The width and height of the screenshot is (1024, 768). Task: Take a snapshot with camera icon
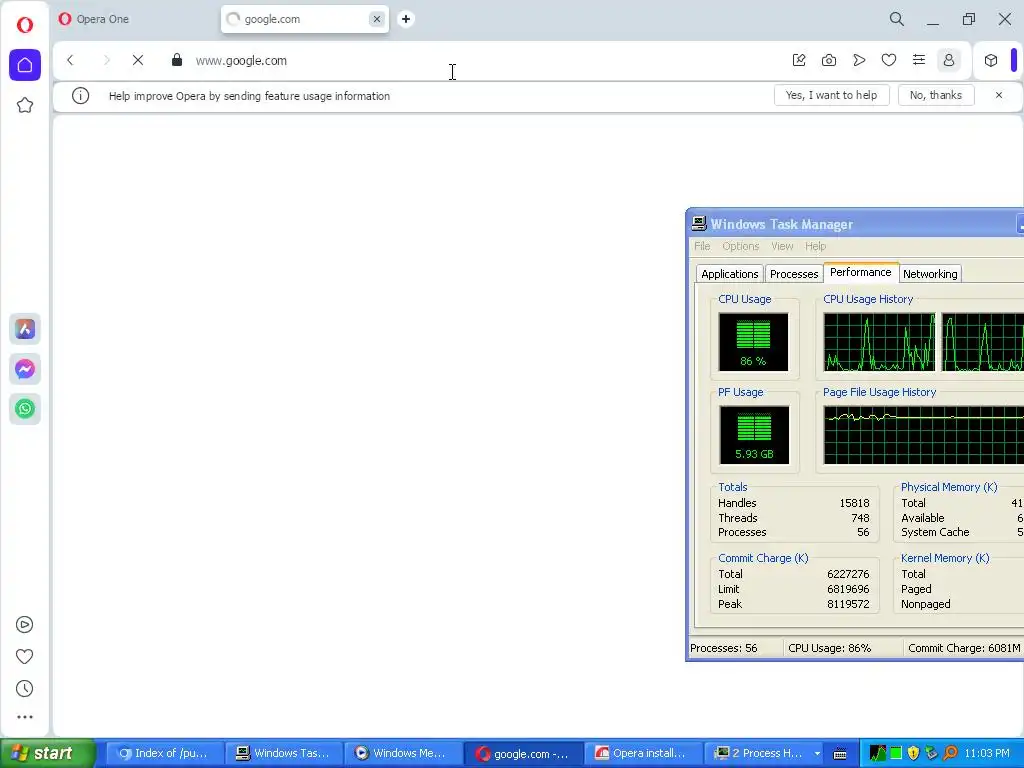pyautogui.click(x=829, y=60)
